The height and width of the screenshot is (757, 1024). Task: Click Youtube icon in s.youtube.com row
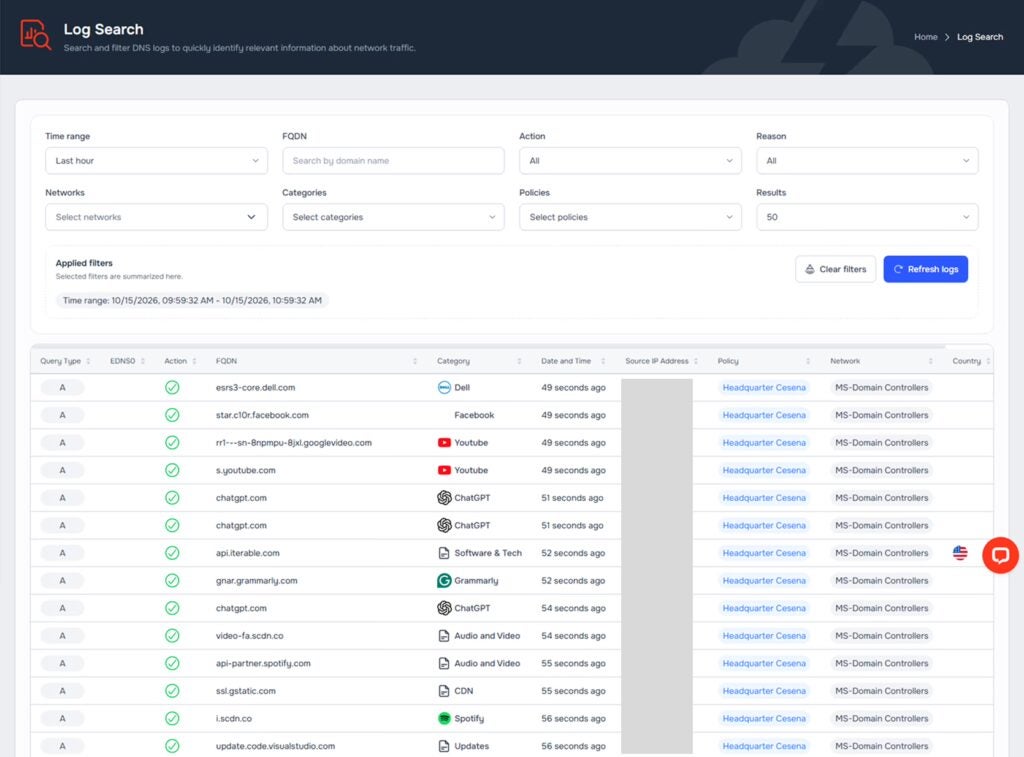444,470
